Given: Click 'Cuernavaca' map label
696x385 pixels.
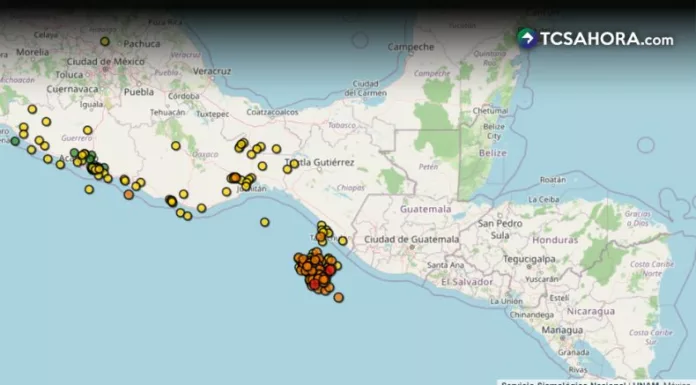Looking at the screenshot, I should pos(72,89).
